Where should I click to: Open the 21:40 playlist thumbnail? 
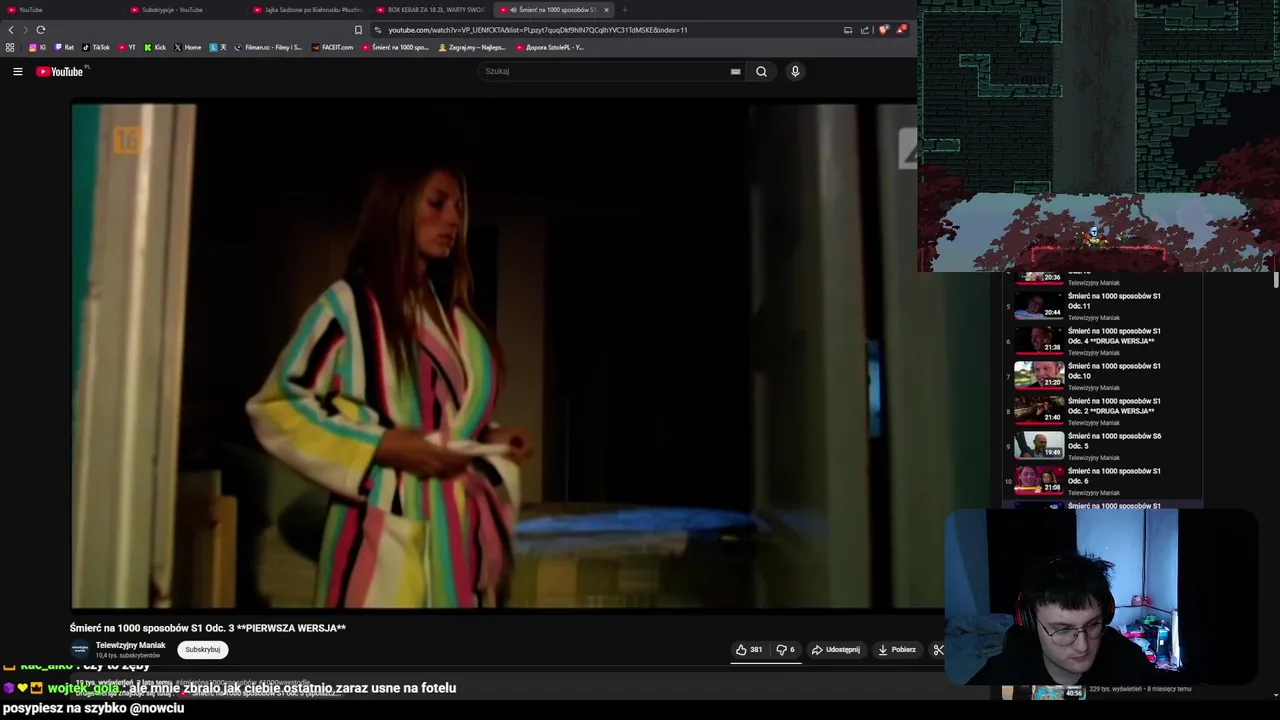1039,410
